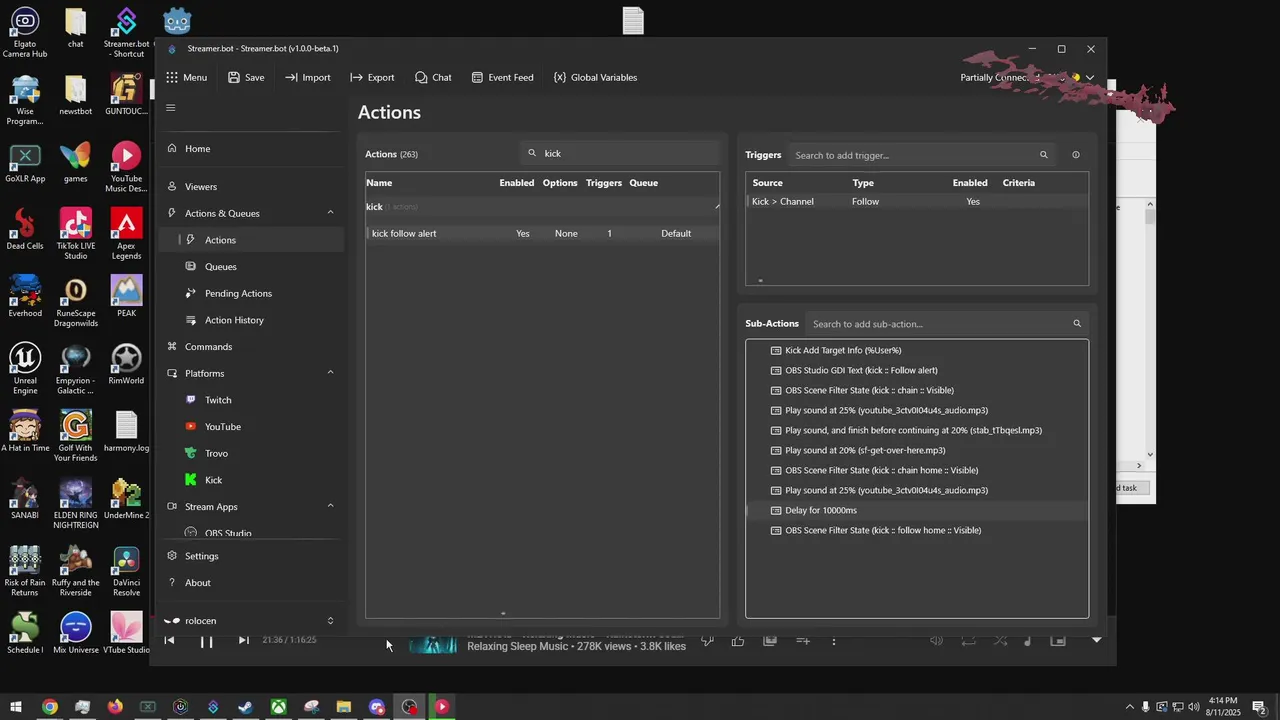Collapse the kick action group
This screenshot has height=720, width=1280.
[x=716, y=207]
